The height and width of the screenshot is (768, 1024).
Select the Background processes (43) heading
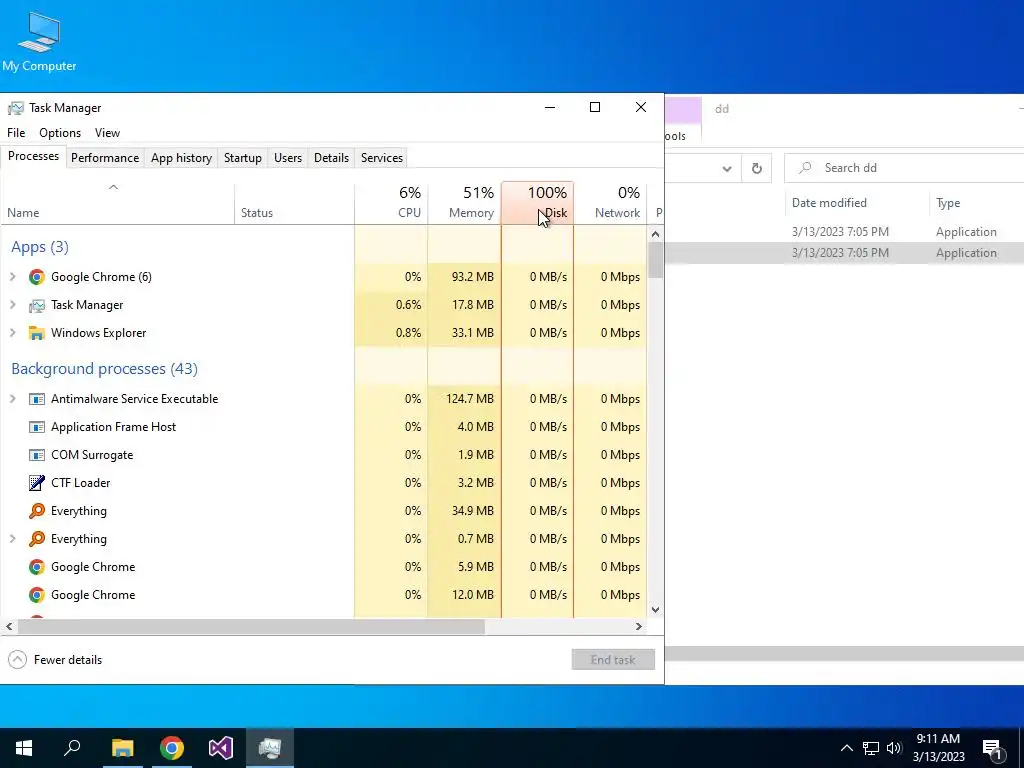coord(104,369)
